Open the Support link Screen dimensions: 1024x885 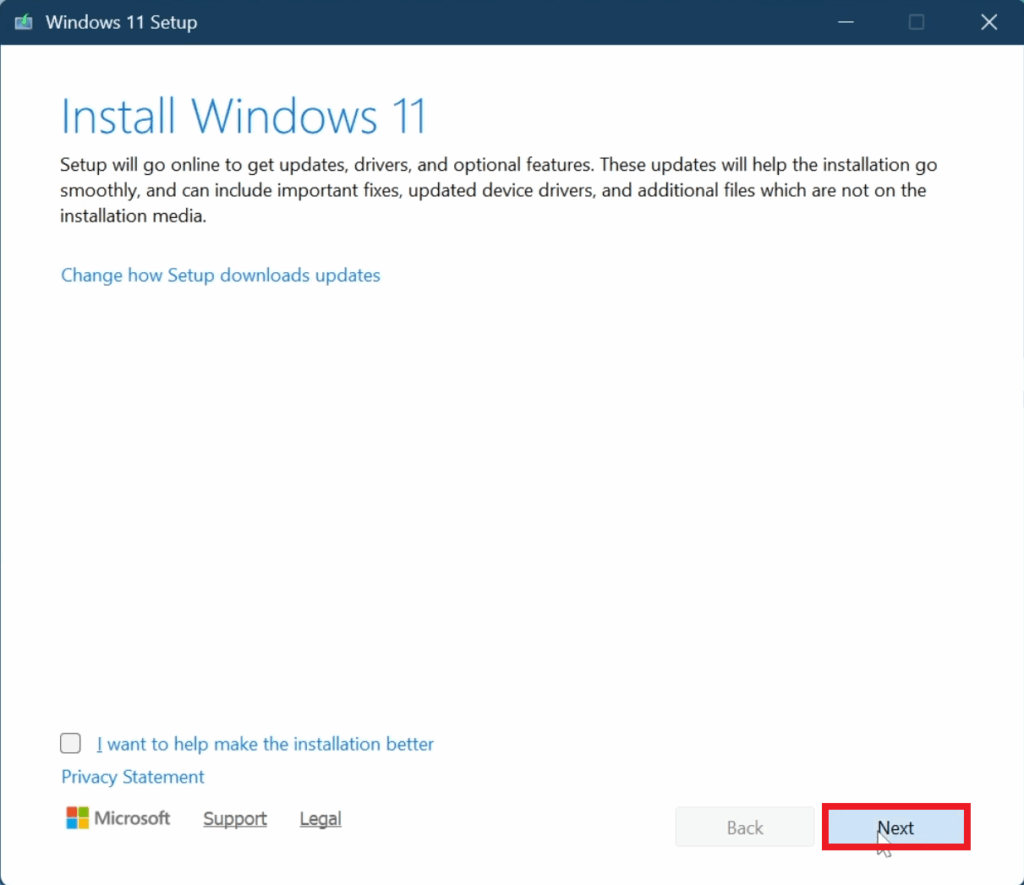point(235,819)
